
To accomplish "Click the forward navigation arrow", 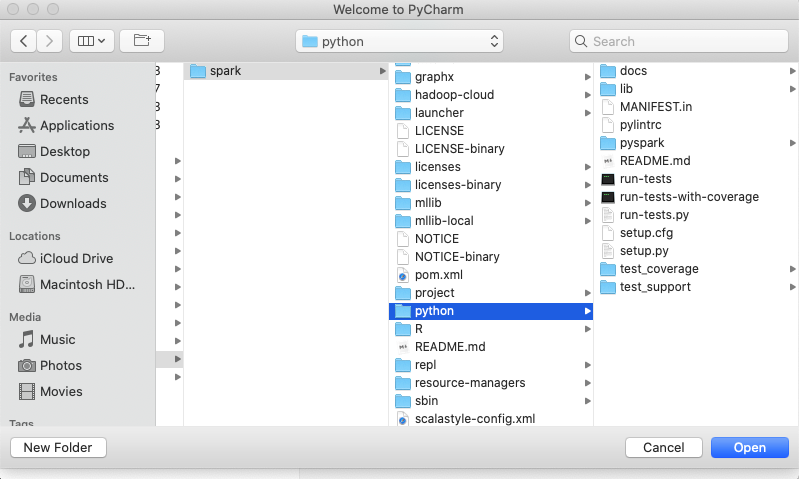I will pos(50,41).
